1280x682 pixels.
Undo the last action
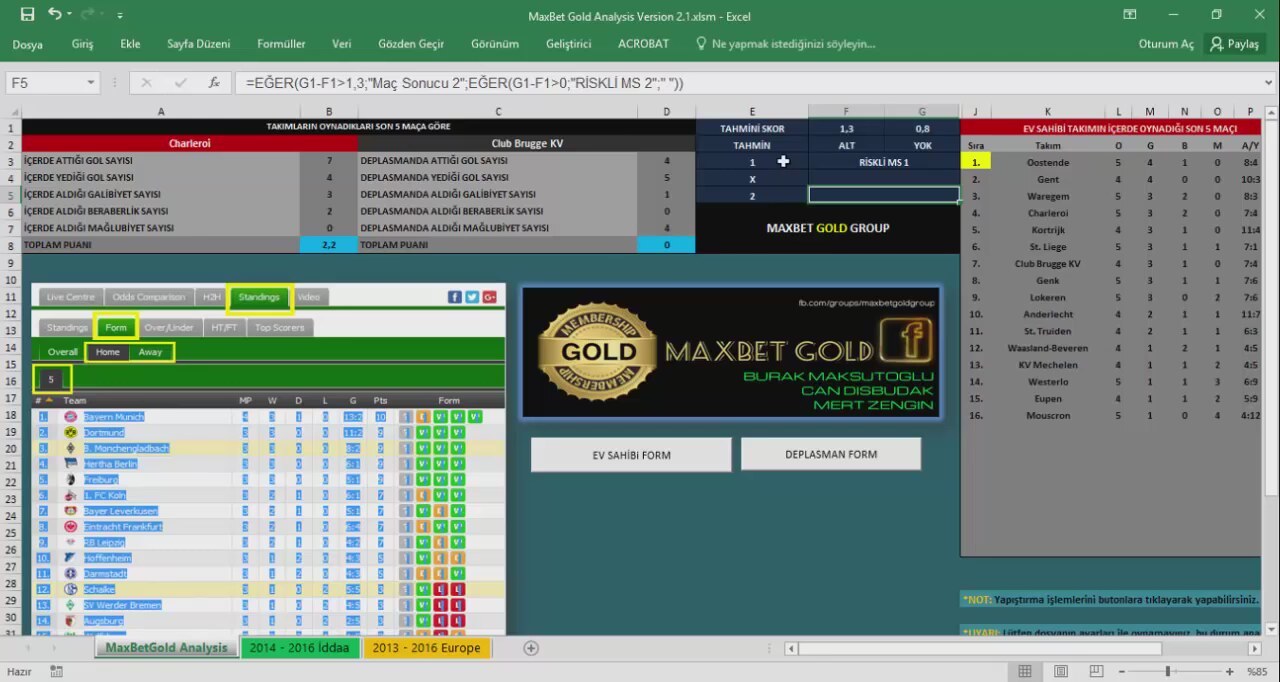click(54, 15)
